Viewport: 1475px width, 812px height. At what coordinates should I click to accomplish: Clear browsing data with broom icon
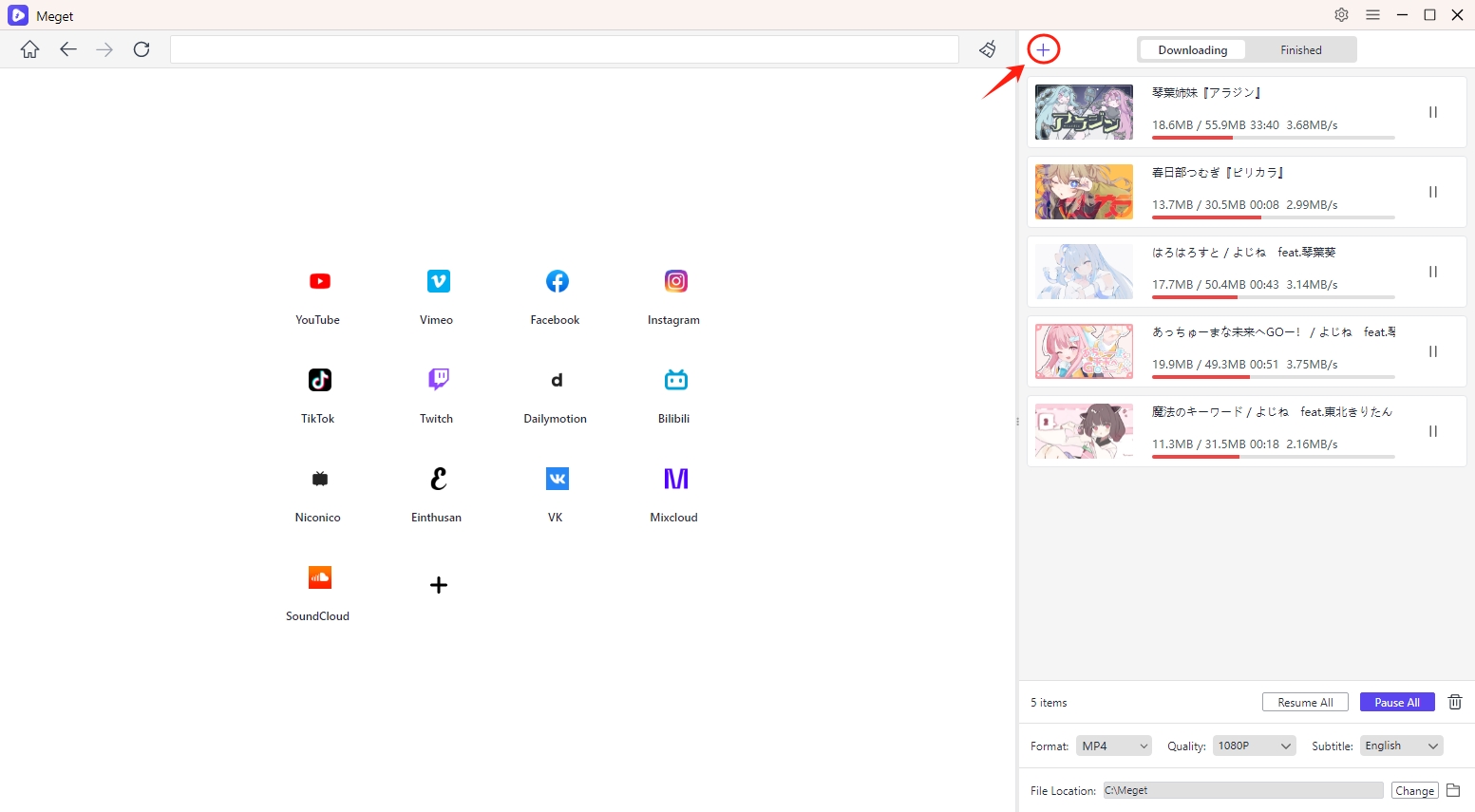point(988,49)
